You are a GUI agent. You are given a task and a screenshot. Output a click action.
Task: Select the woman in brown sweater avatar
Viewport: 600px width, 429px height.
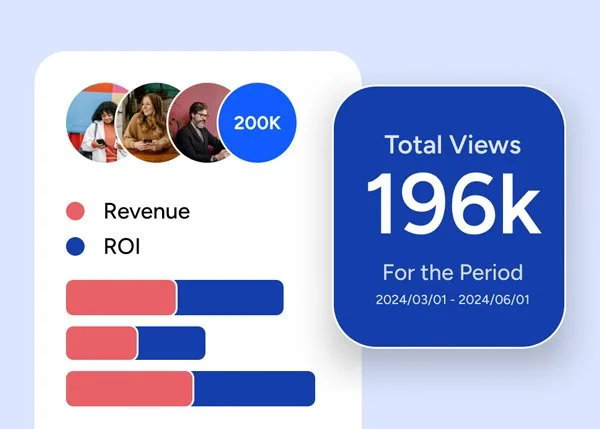click(145, 122)
